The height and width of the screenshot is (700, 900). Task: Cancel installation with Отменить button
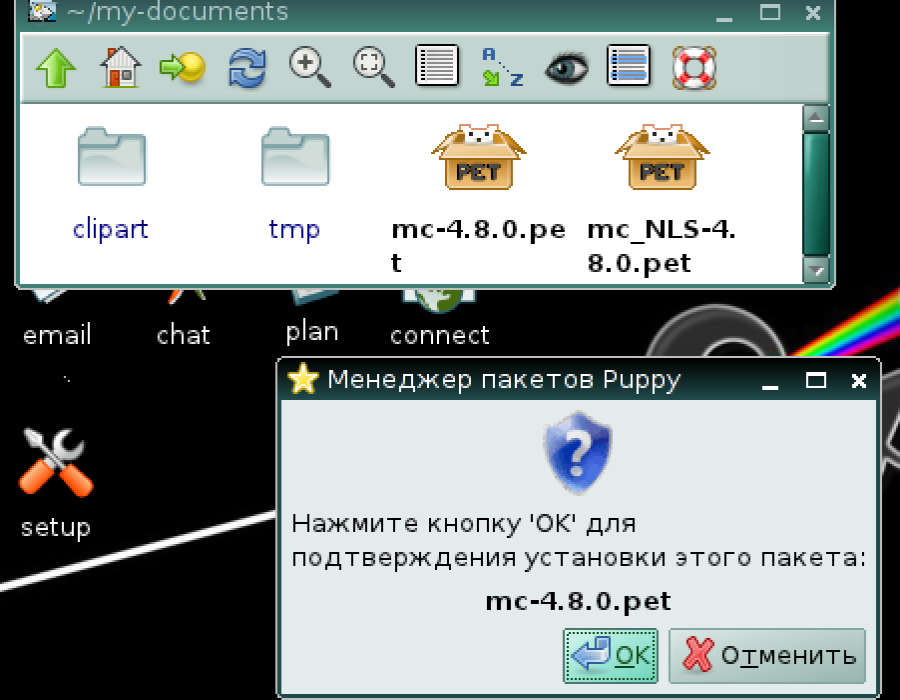pos(767,655)
